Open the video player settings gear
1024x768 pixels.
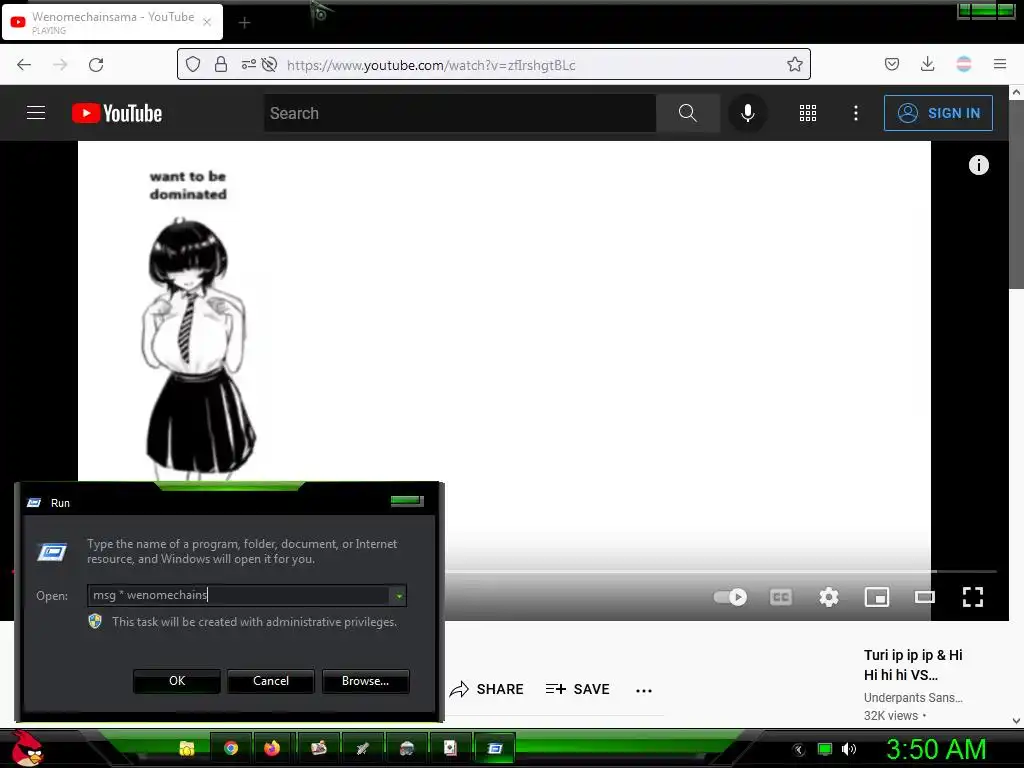(829, 597)
